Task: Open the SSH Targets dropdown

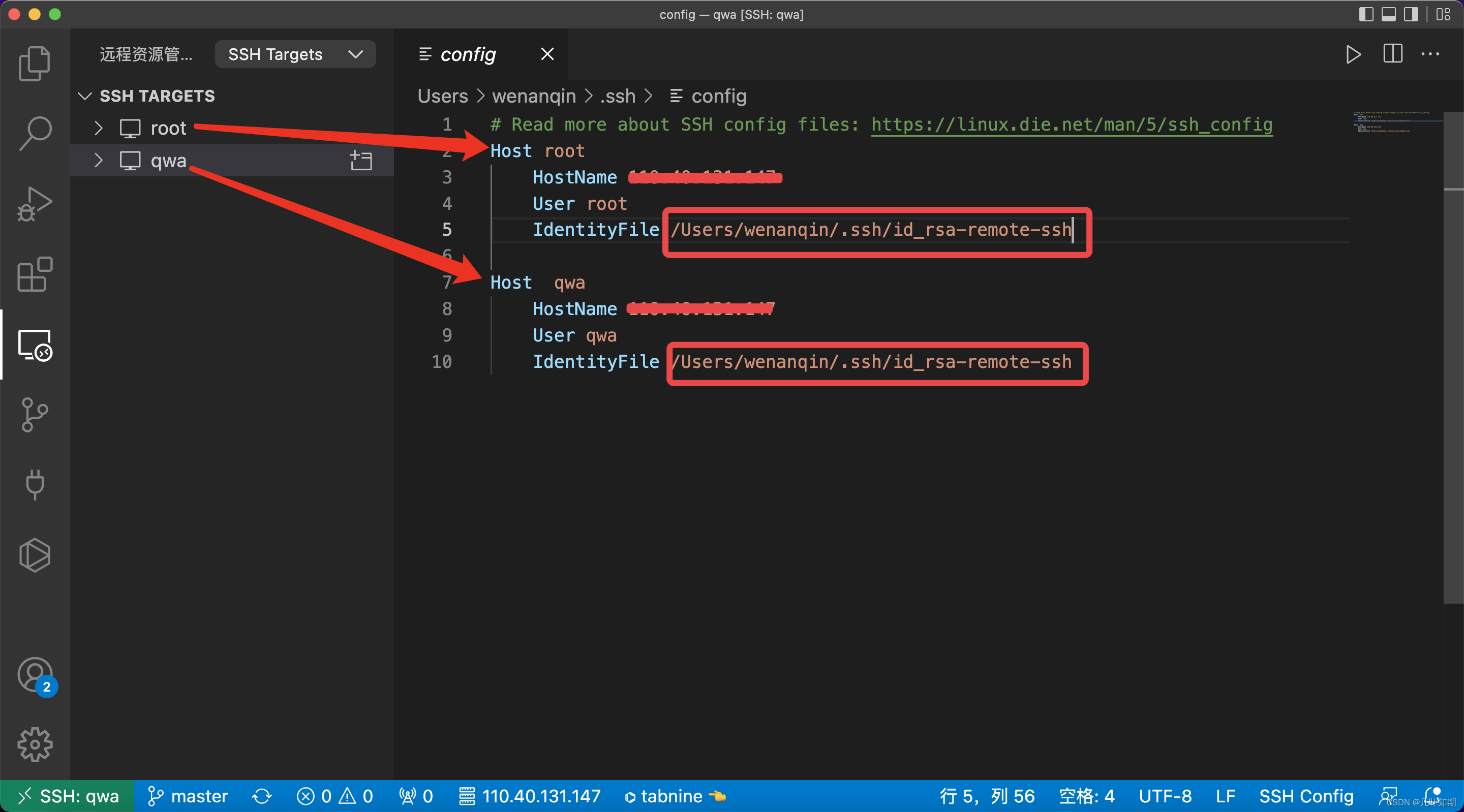Action: (x=295, y=54)
